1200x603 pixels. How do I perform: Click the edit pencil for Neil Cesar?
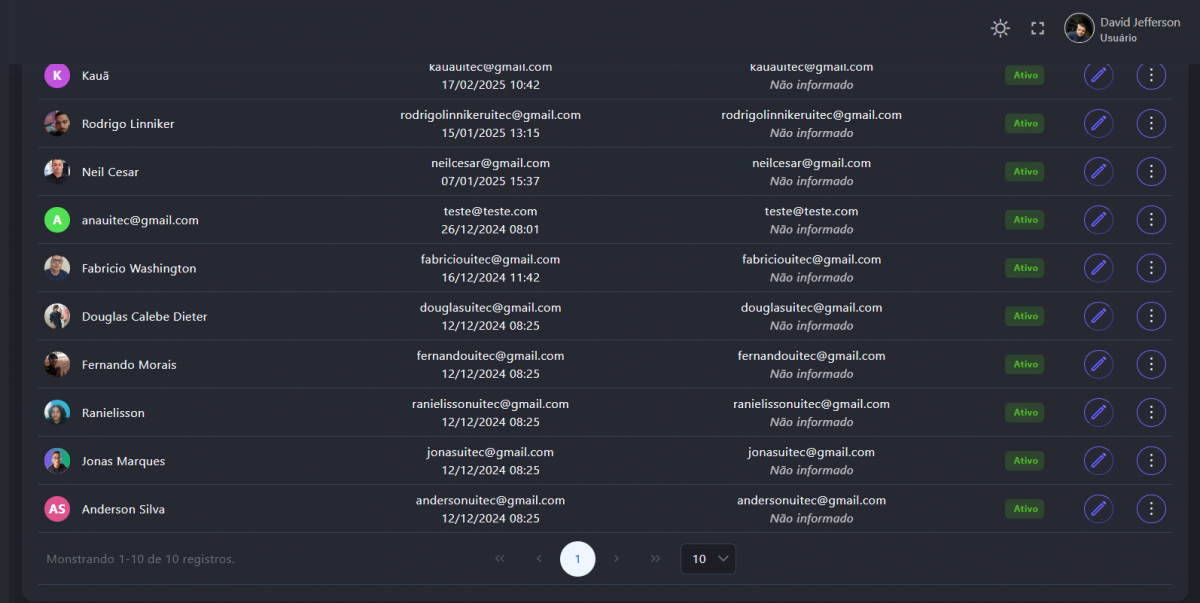tap(1098, 171)
